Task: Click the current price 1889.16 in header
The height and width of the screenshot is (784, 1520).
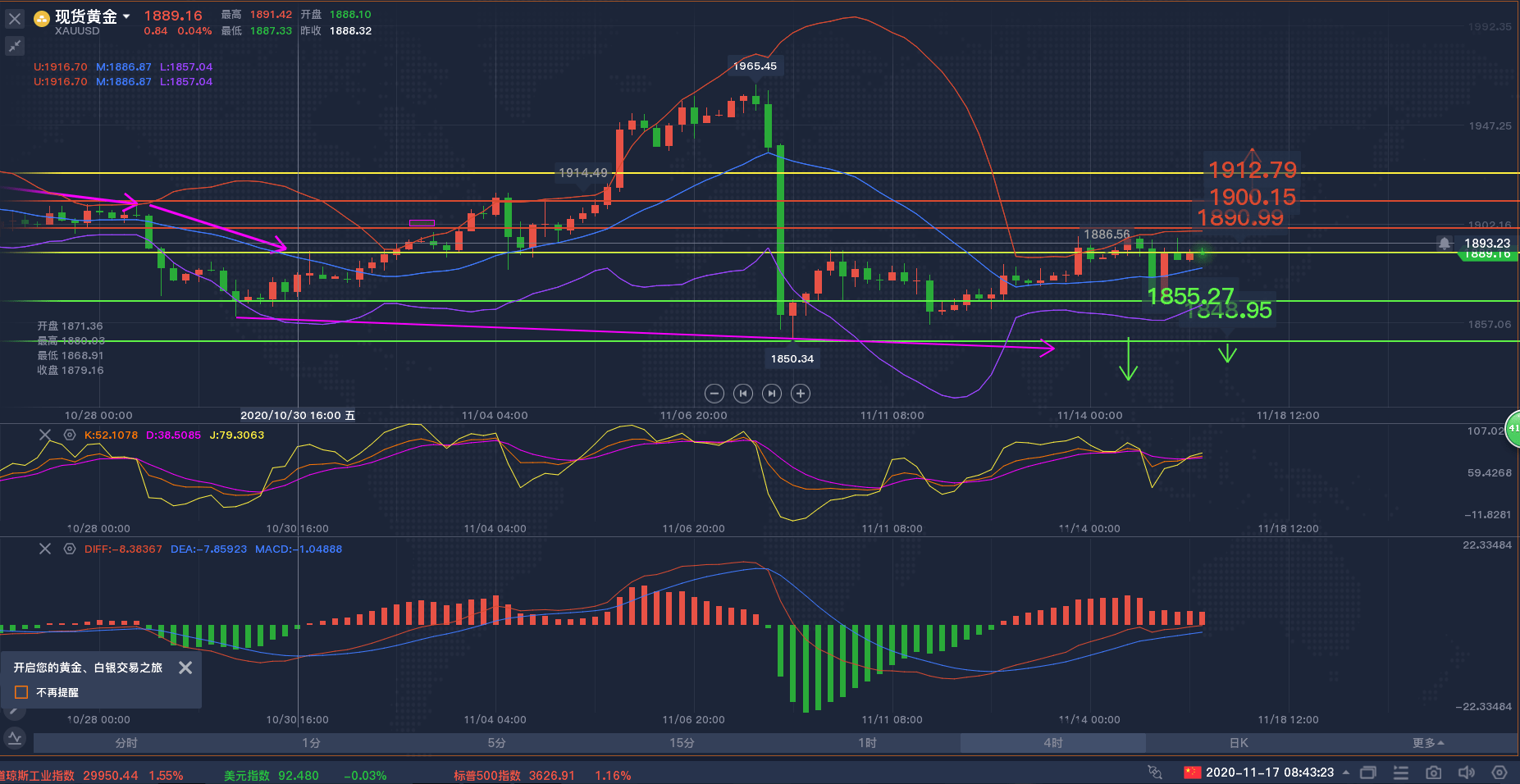Action: [x=173, y=16]
